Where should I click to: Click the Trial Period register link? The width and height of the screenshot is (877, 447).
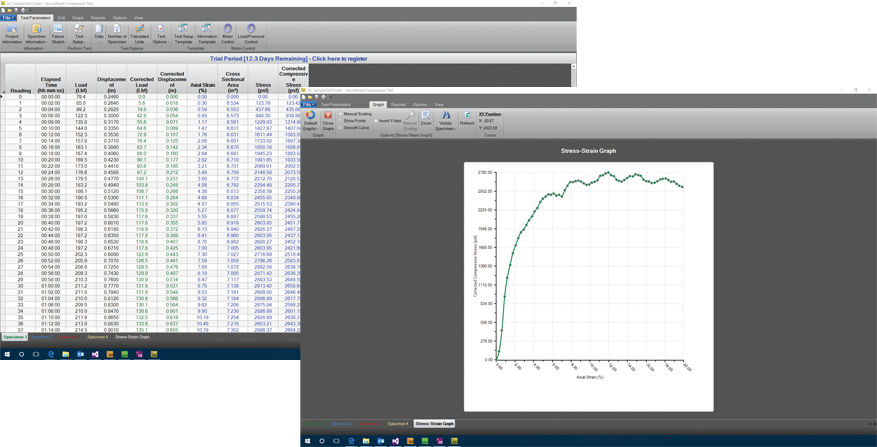click(x=288, y=59)
